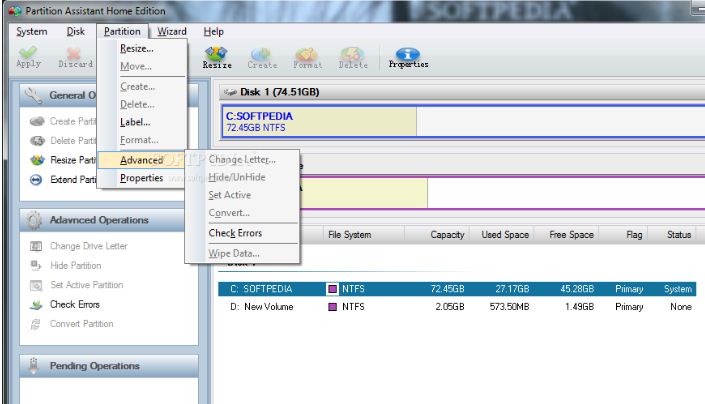This screenshot has width=705, height=404.
Task: Sort by the File System column header
Action: [x=363, y=235]
